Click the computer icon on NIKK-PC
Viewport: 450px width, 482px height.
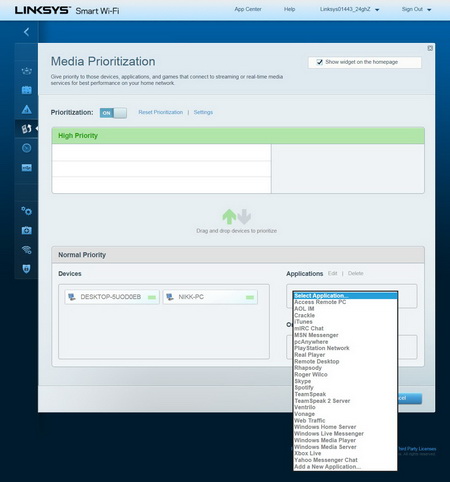pyautogui.click(x=170, y=297)
